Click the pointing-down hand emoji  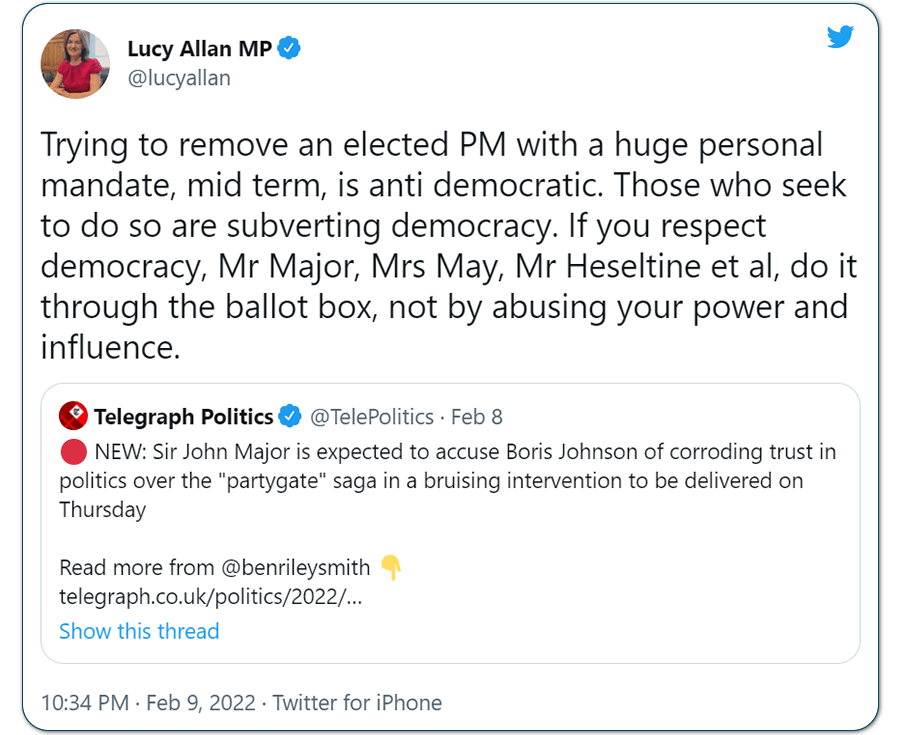click(391, 567)
